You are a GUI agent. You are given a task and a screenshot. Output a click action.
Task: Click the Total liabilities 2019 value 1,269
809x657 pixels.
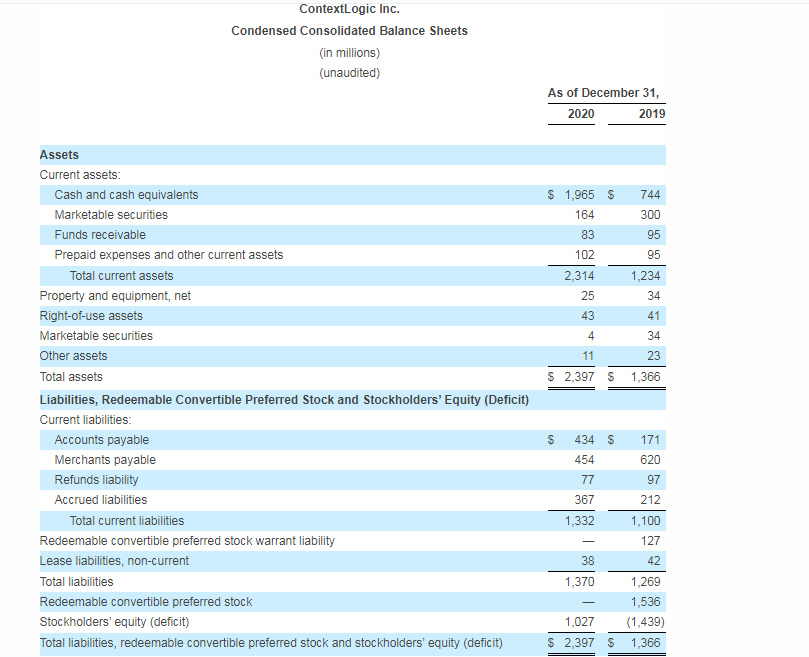pyautogui.click(x=645, y=582)
